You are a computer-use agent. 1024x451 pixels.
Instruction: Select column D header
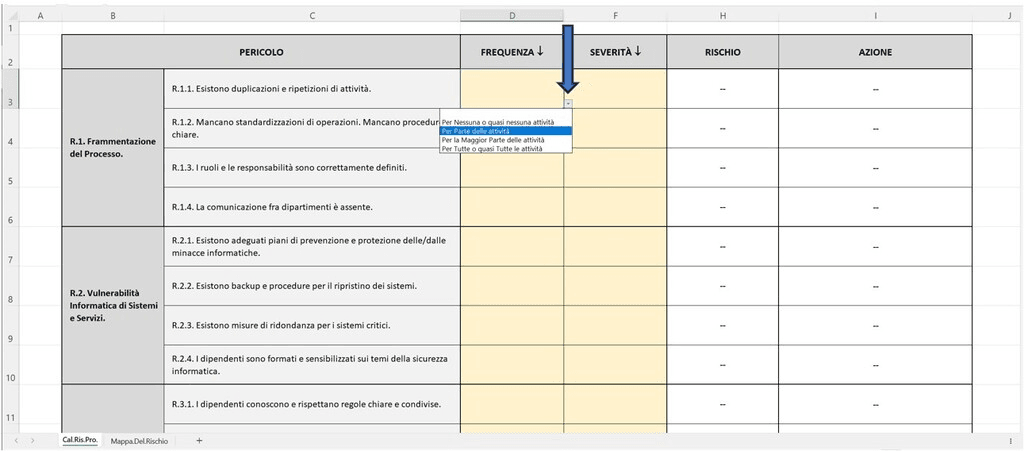(x=511, y=15)
